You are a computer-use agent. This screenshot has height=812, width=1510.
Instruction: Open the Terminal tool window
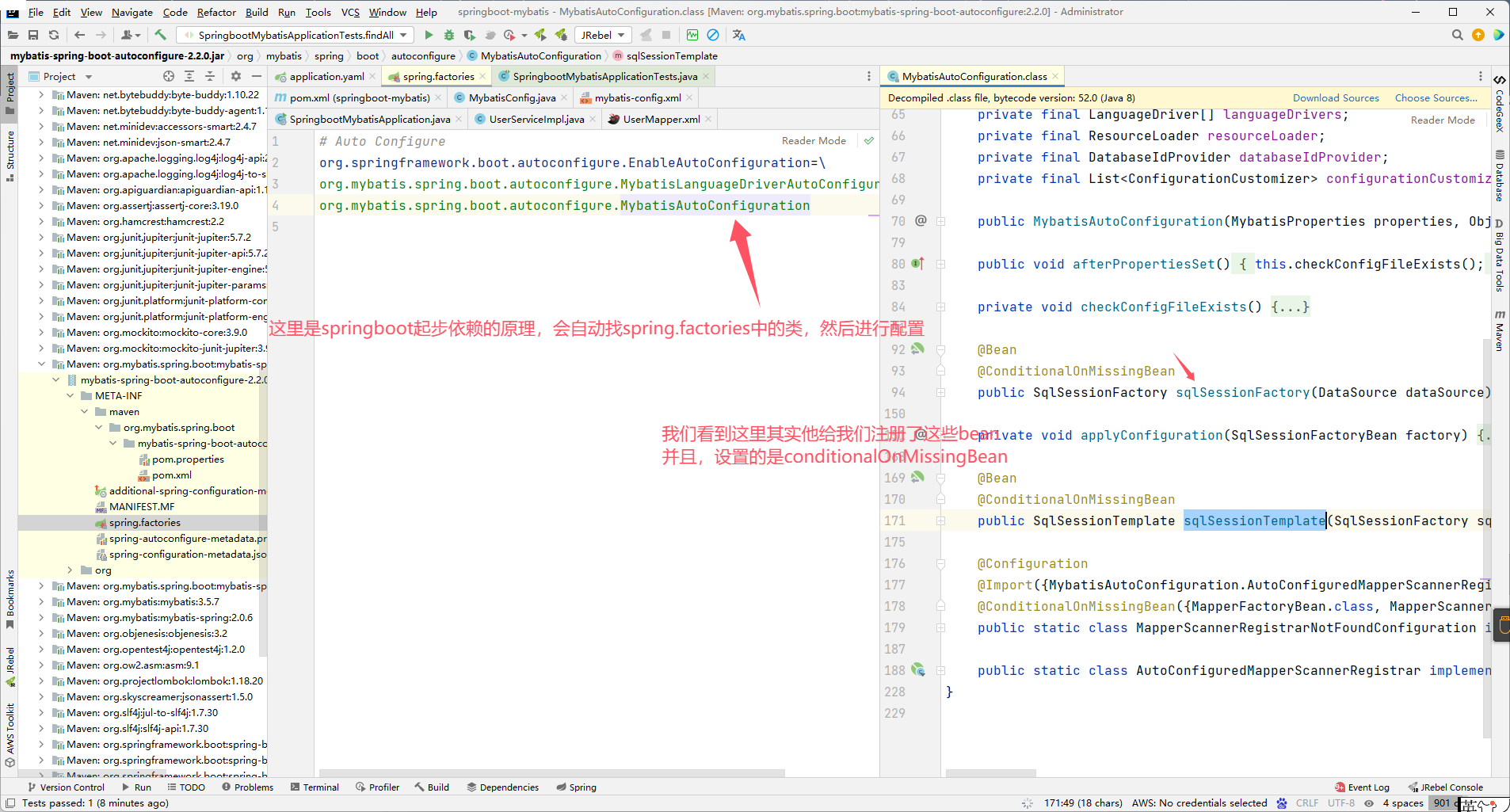[x=315, y=787]
